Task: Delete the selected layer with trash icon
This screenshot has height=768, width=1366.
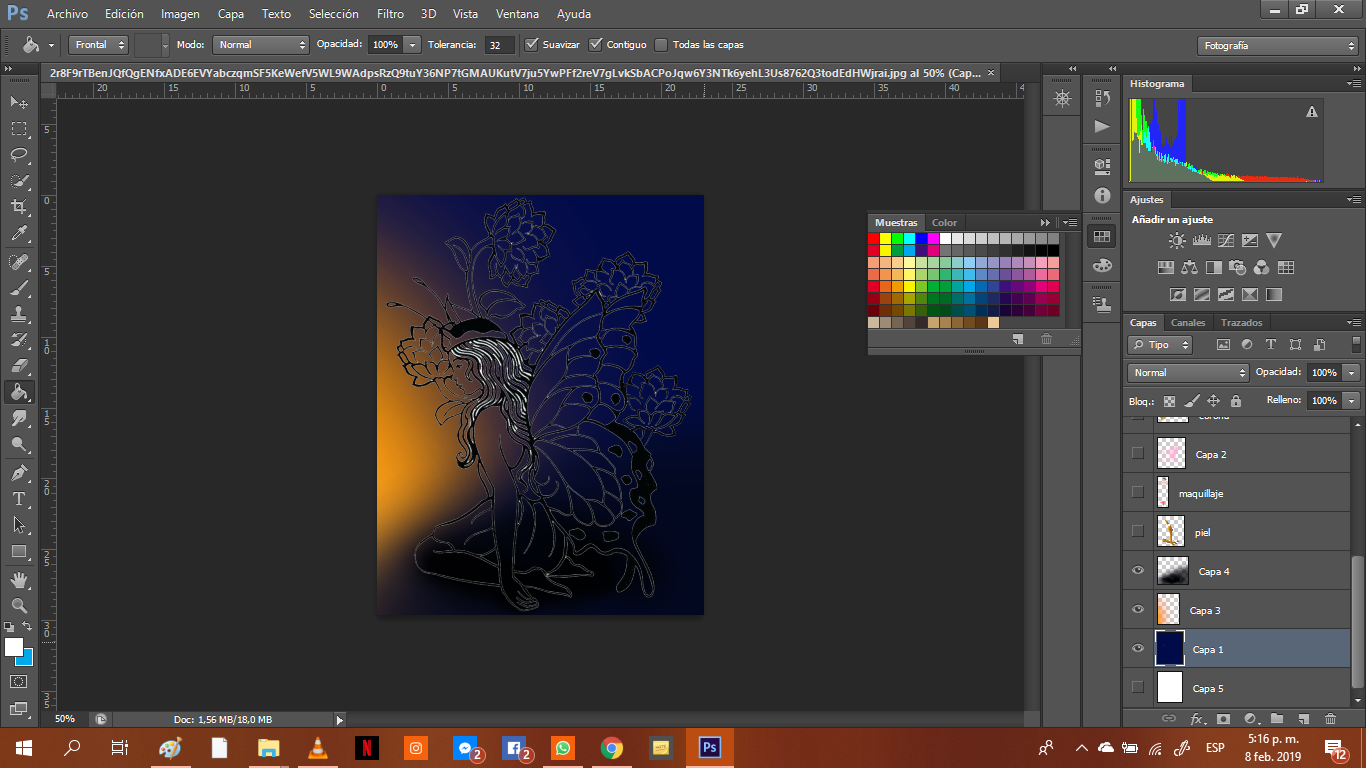Action: coord(1330,719)
